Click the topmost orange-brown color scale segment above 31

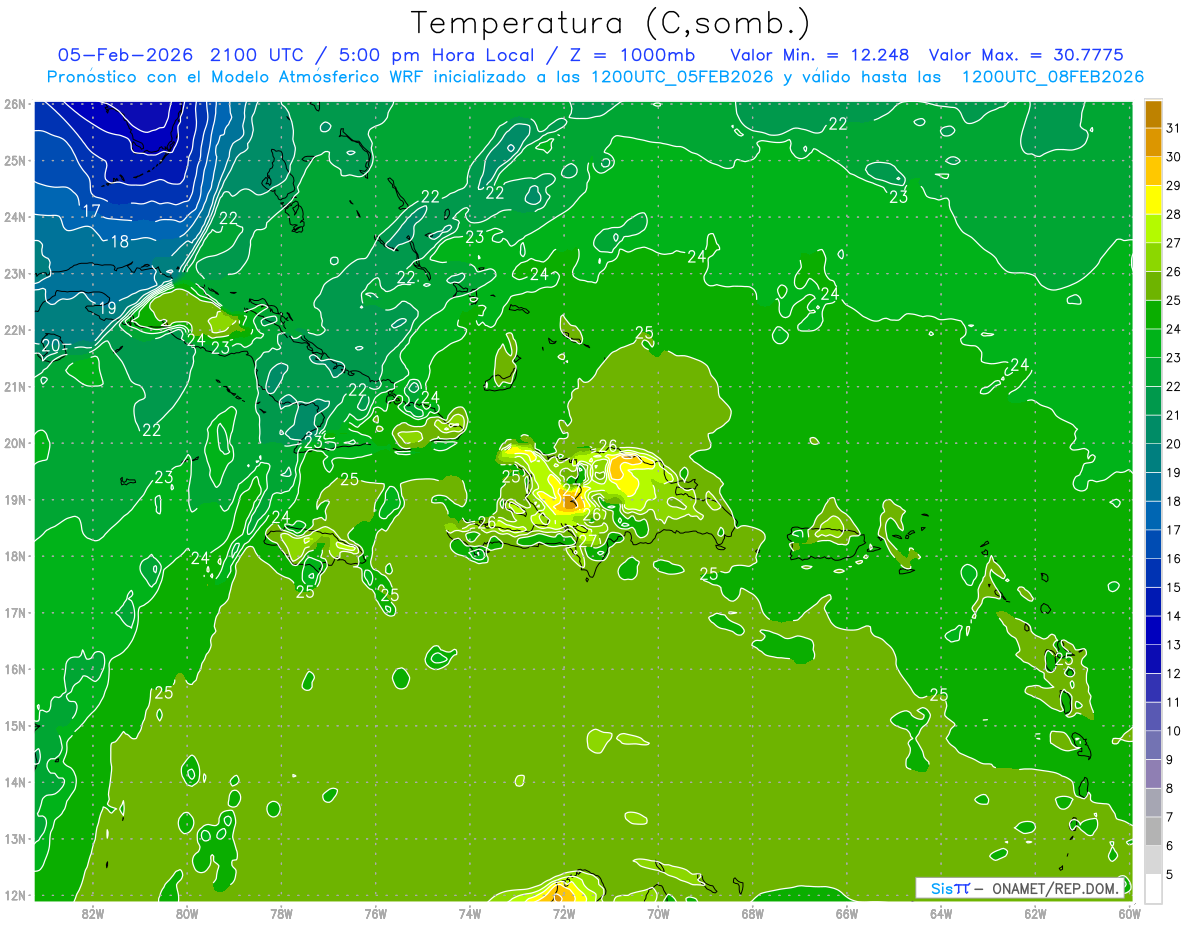coord(1153,114)
